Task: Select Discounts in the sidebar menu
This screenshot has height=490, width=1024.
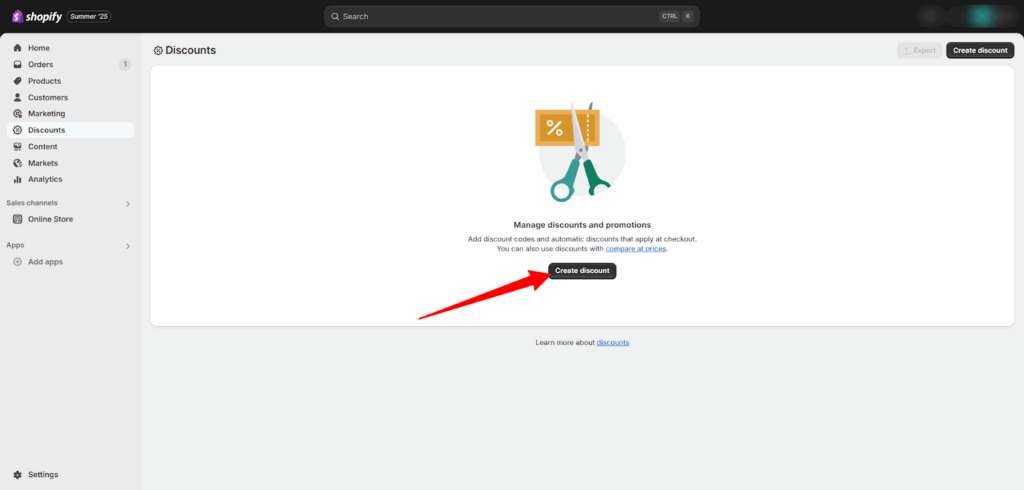Action: 46,130
